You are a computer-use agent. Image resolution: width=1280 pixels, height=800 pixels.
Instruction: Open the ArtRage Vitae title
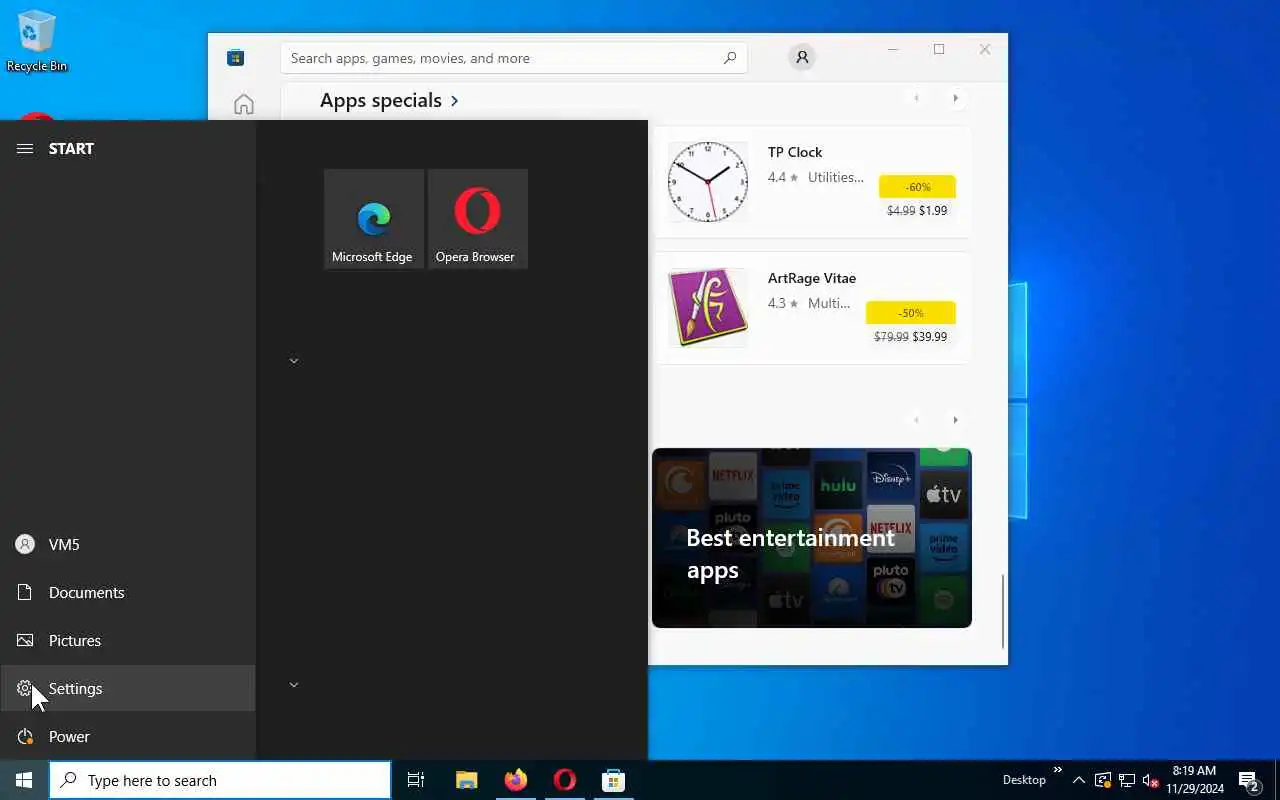[x=812, y=278]
